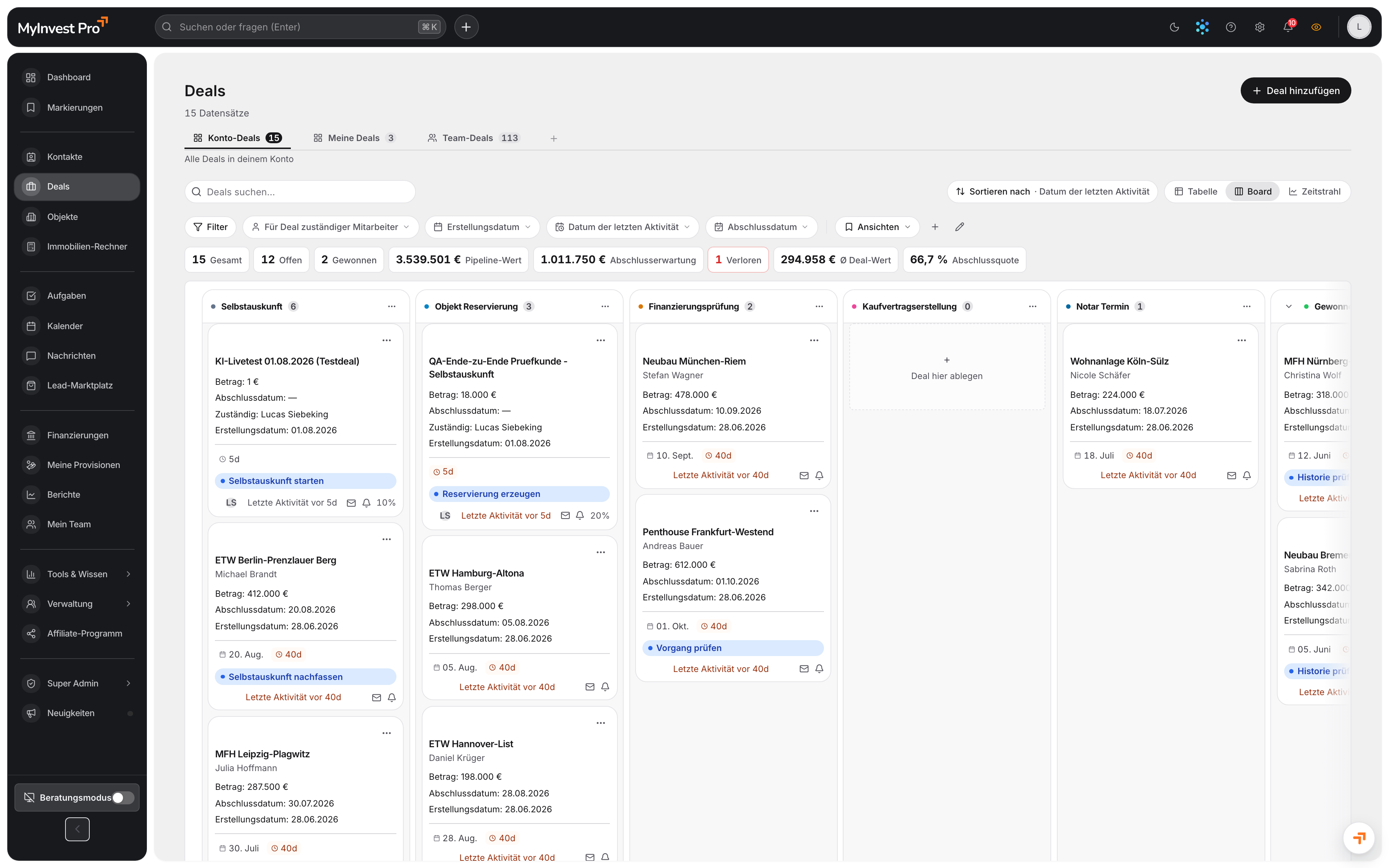1389x868 pixels.
Task: Collapse the sidebar with arrow button
Action: 77,829
